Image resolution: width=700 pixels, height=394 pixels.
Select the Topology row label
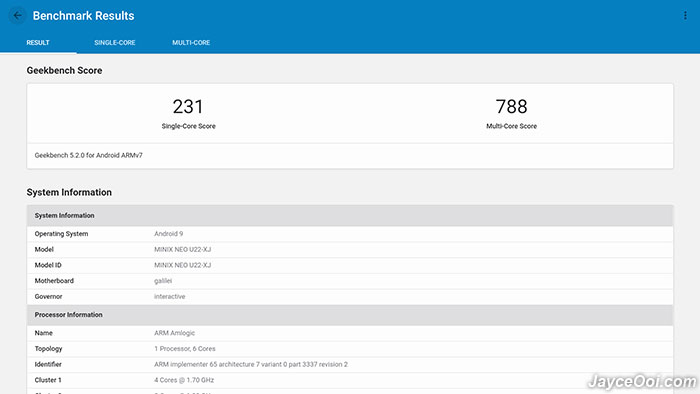pos(49,348)
